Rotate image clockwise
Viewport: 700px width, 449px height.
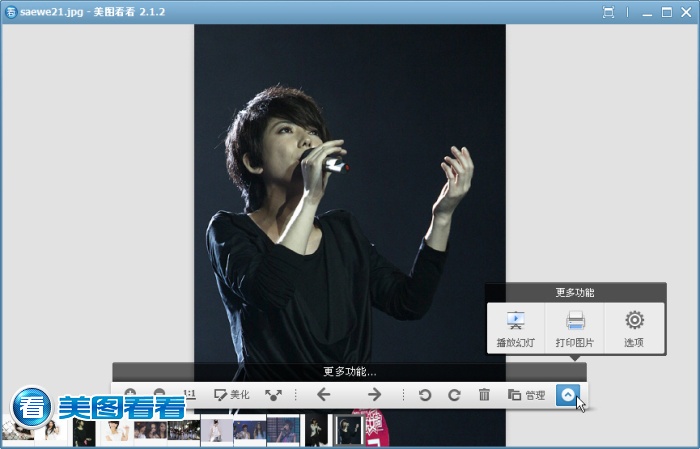[454, 395]
